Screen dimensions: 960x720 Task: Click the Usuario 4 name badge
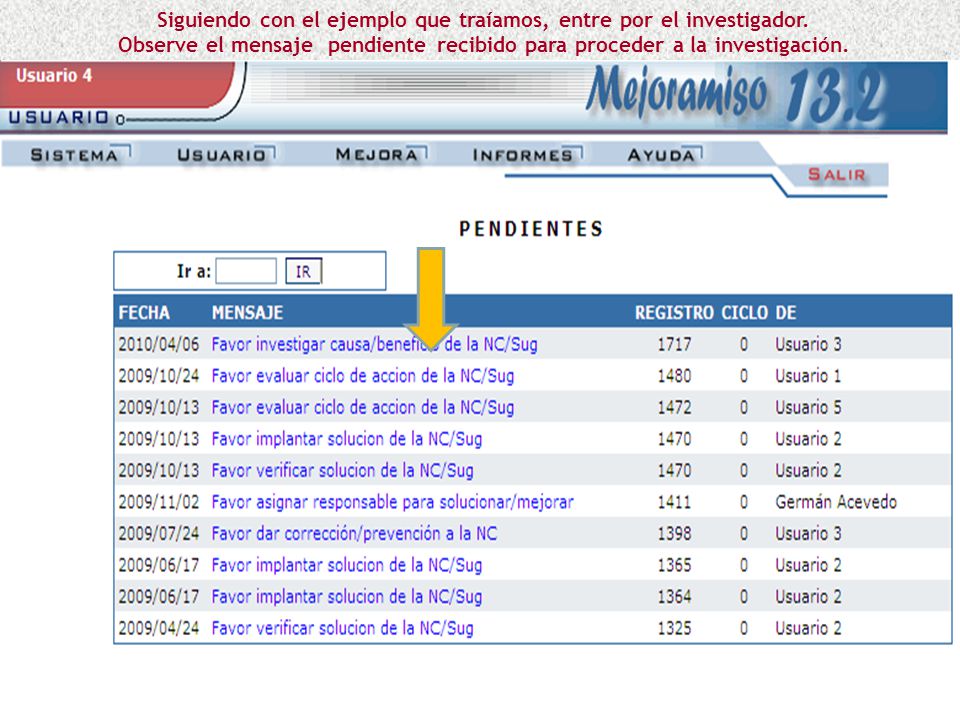pyautogui.click(x=54, y=76)
